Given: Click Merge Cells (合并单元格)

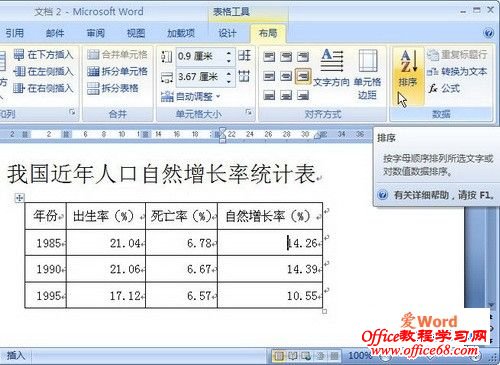Looking at the screenshot, I should click(x=117, y=54).
